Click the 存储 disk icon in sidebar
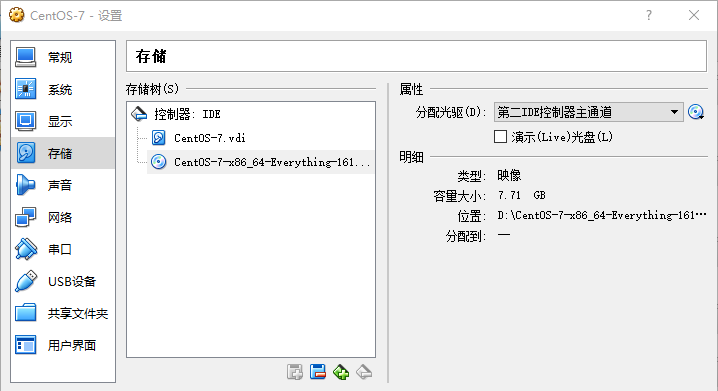This screenshot has width=718, height=391. 26,153
